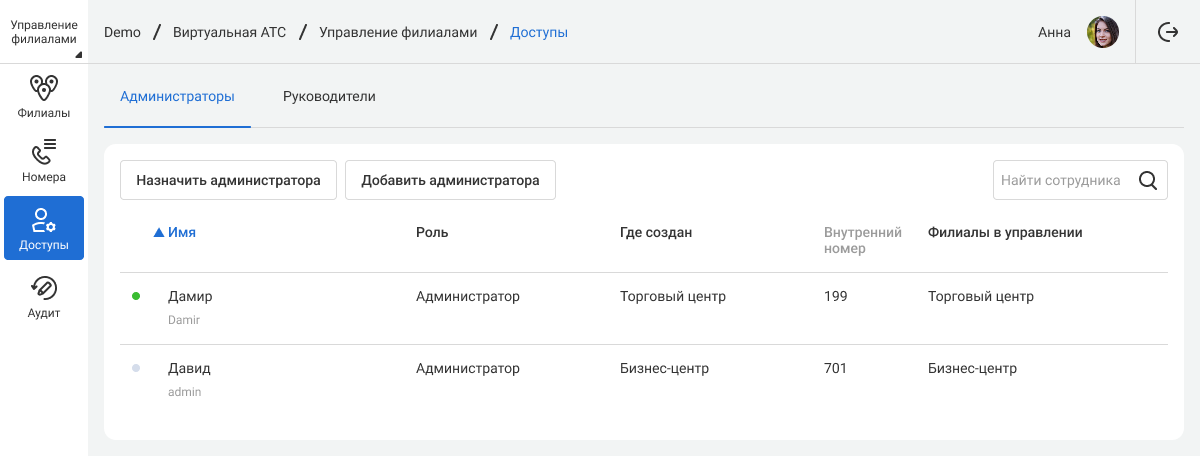Image resolution: width=1200 pixels, height=456 pixels.
Task: Go to Demo in breadcrumb
Action: coord(122,32)
